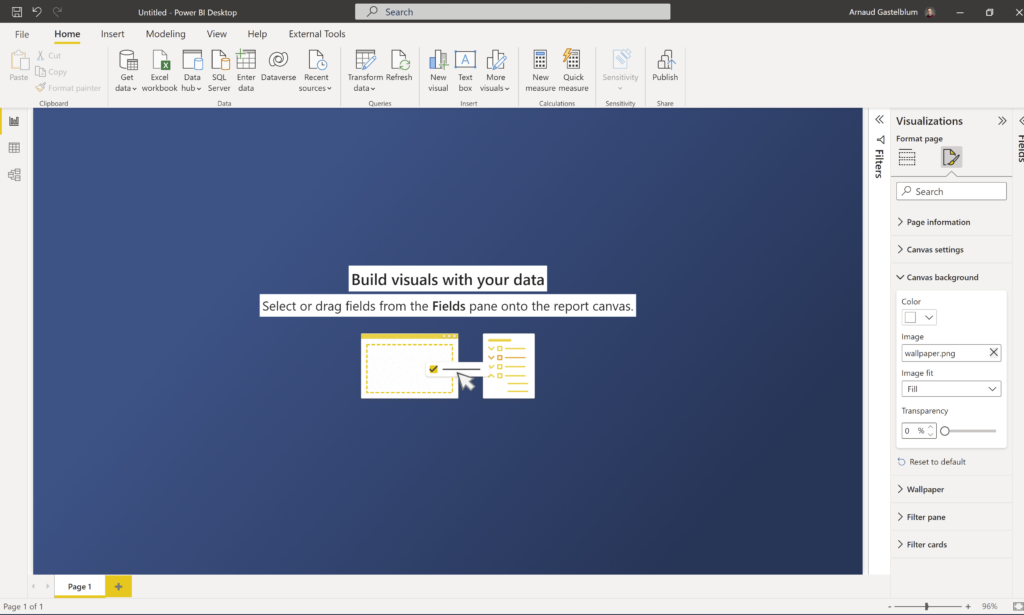Click the zoom in plus button
Screen dimensions: 1024x615
[968, 607]
